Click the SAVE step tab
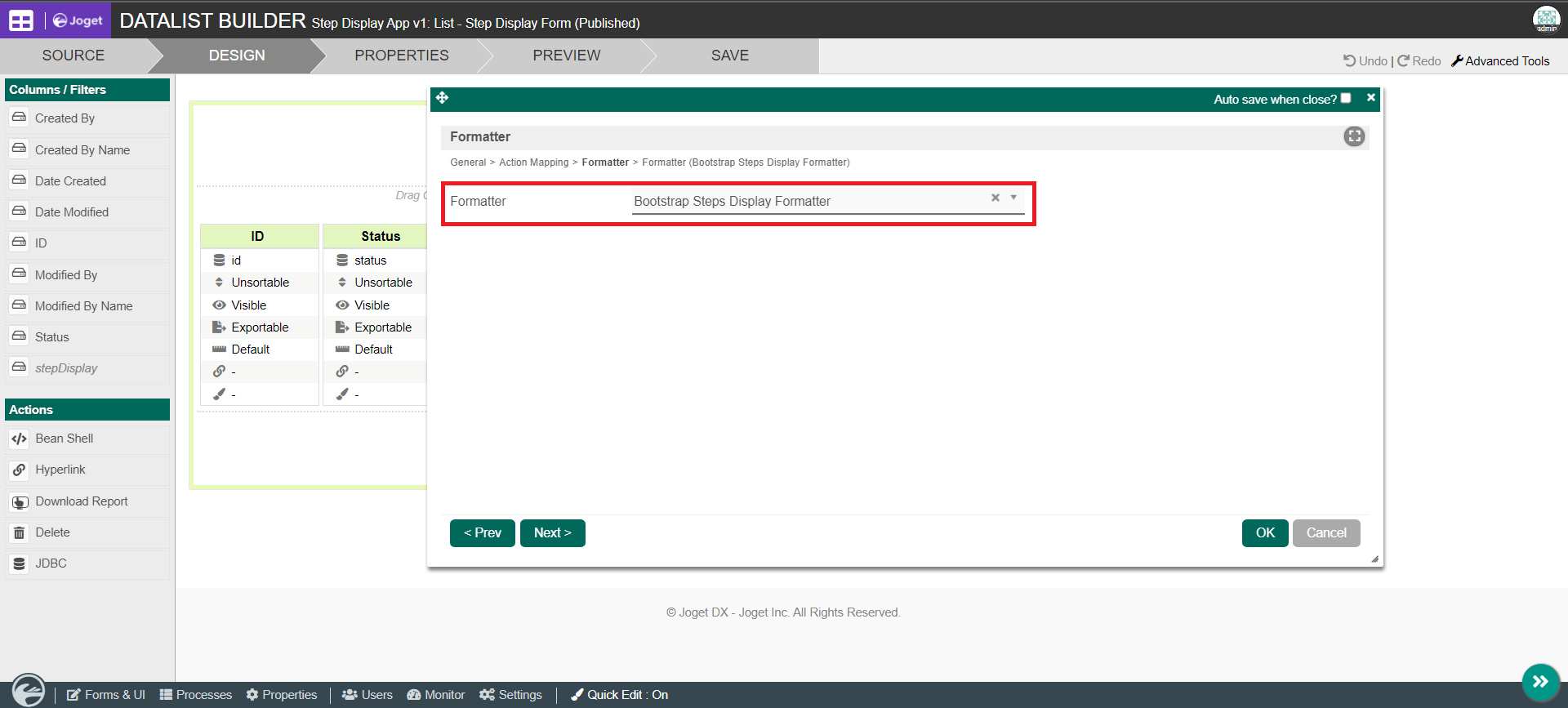 730,56
